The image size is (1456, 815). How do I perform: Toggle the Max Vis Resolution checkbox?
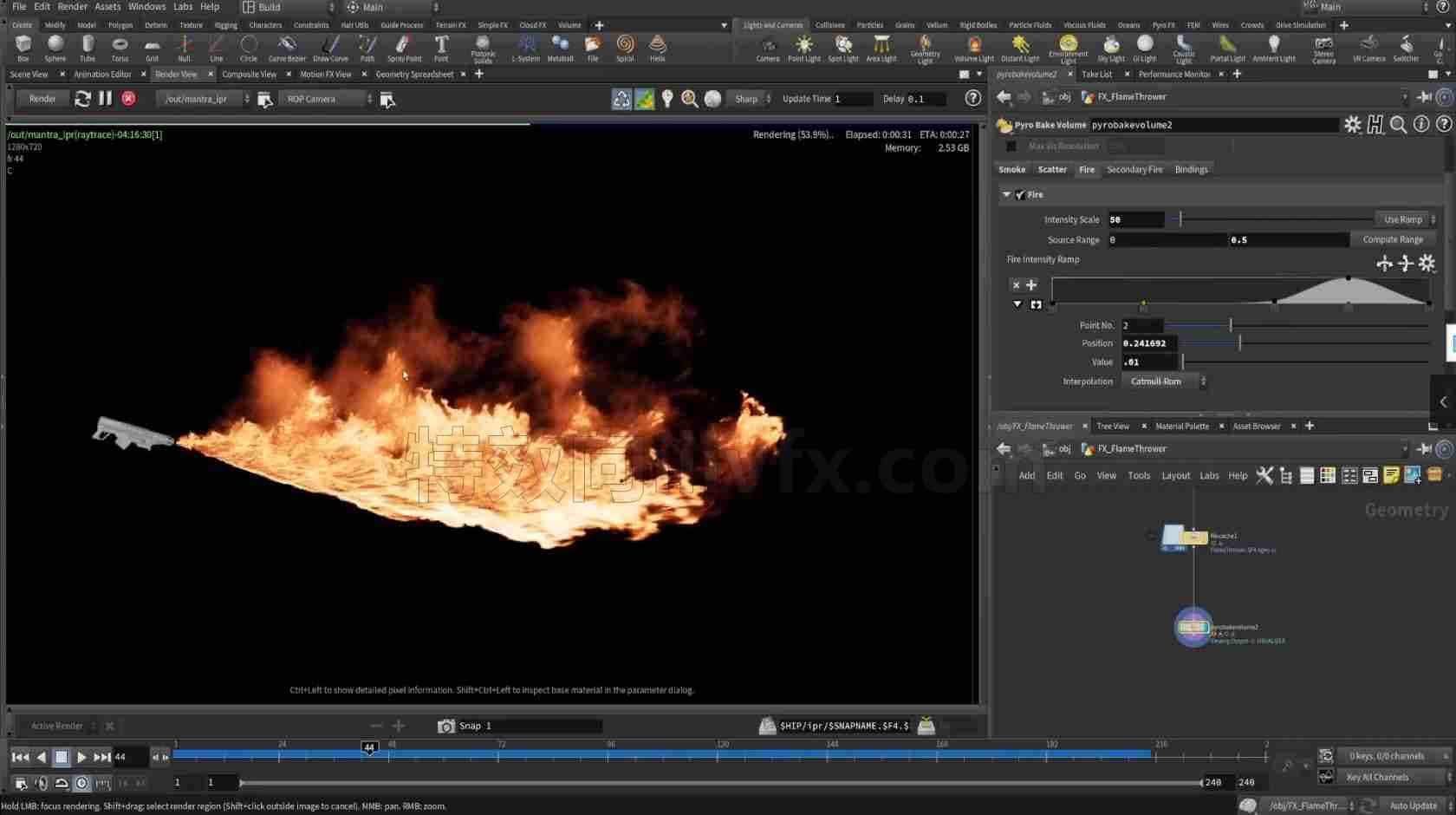tap(1011, 147)
